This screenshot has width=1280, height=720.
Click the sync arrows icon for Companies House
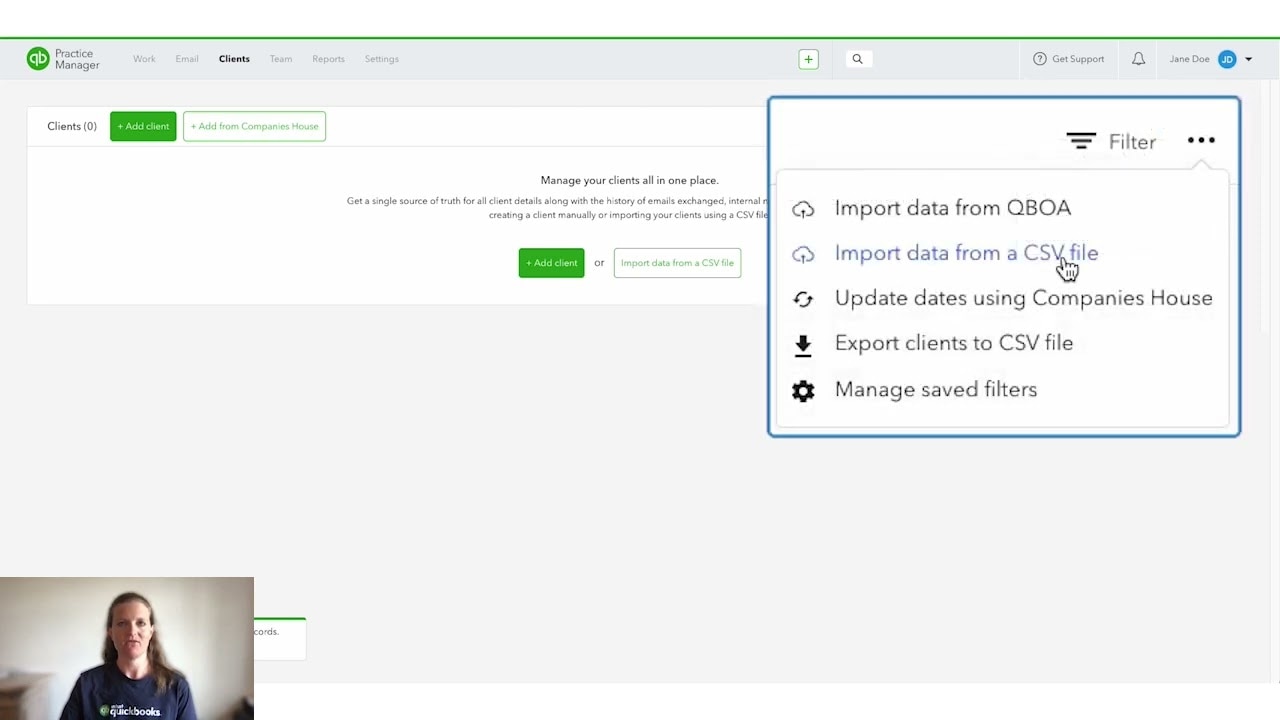pos(803,299)
